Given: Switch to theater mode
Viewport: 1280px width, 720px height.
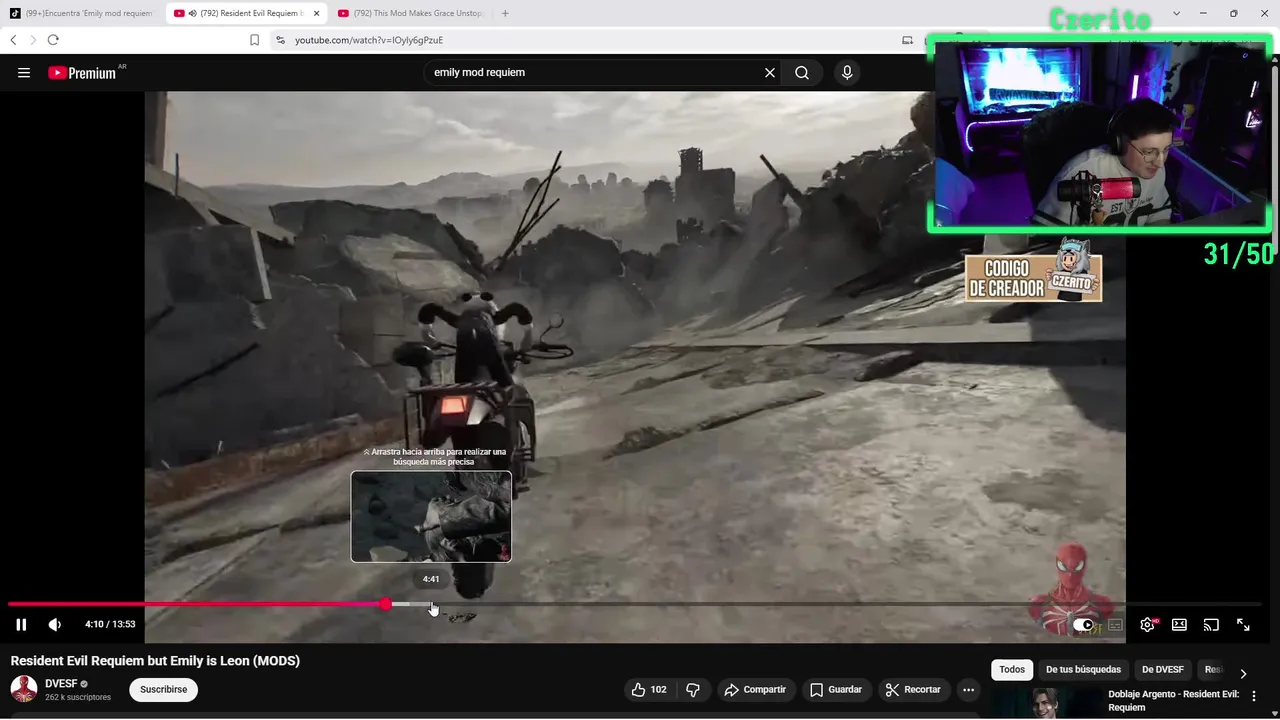Looking at the screenshot, I should 1179,625.
